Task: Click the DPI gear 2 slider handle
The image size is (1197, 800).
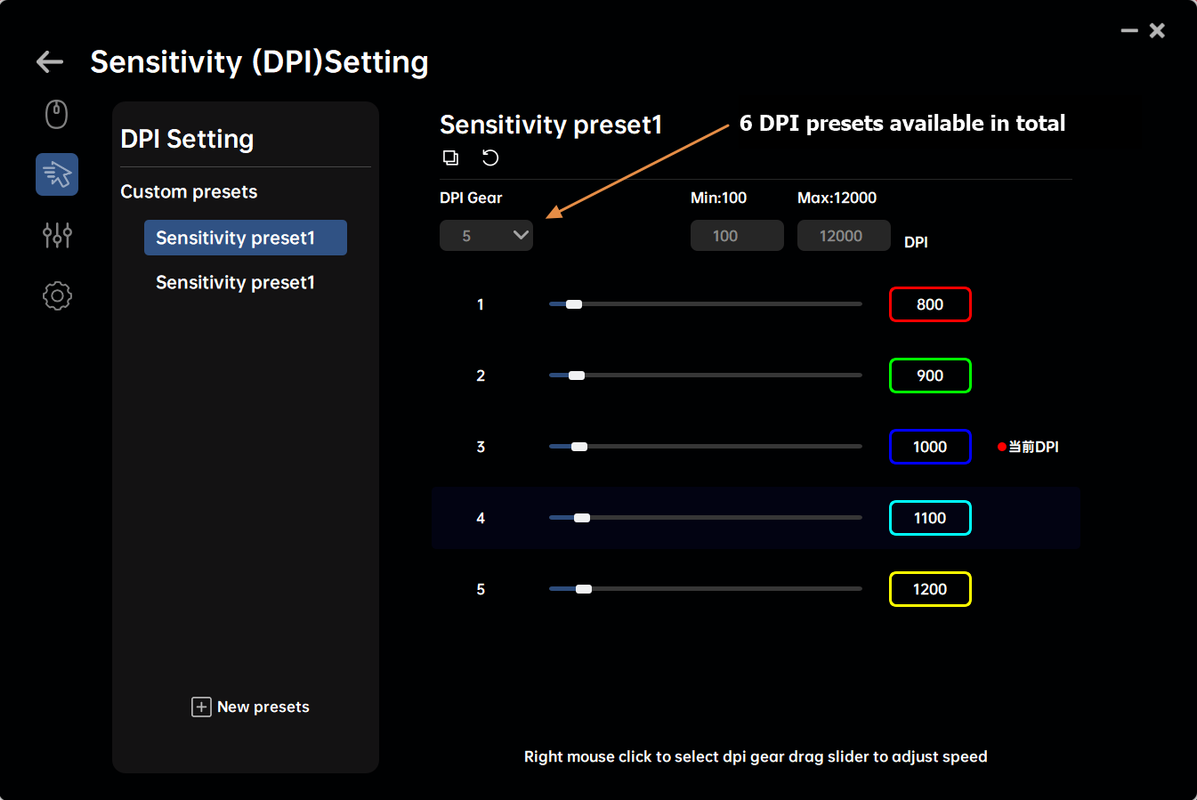Action: coord(576,376)
